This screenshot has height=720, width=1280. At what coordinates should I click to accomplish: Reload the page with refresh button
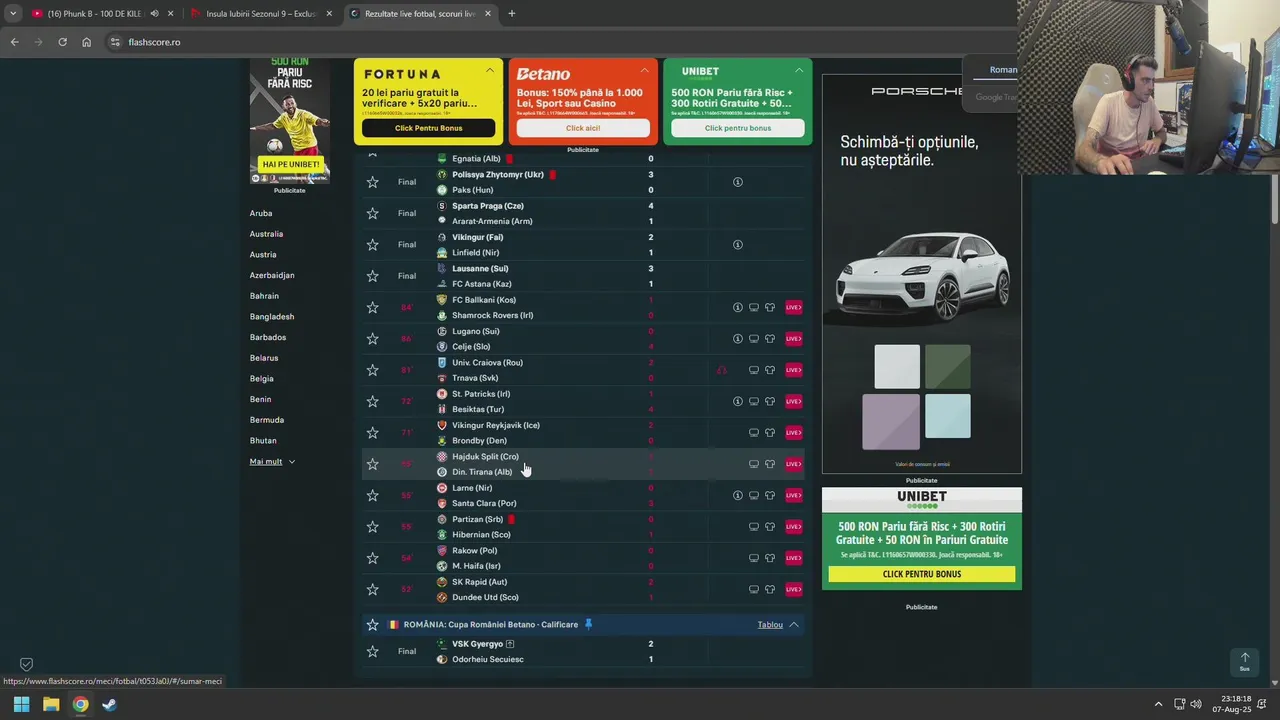coord(62,42)
